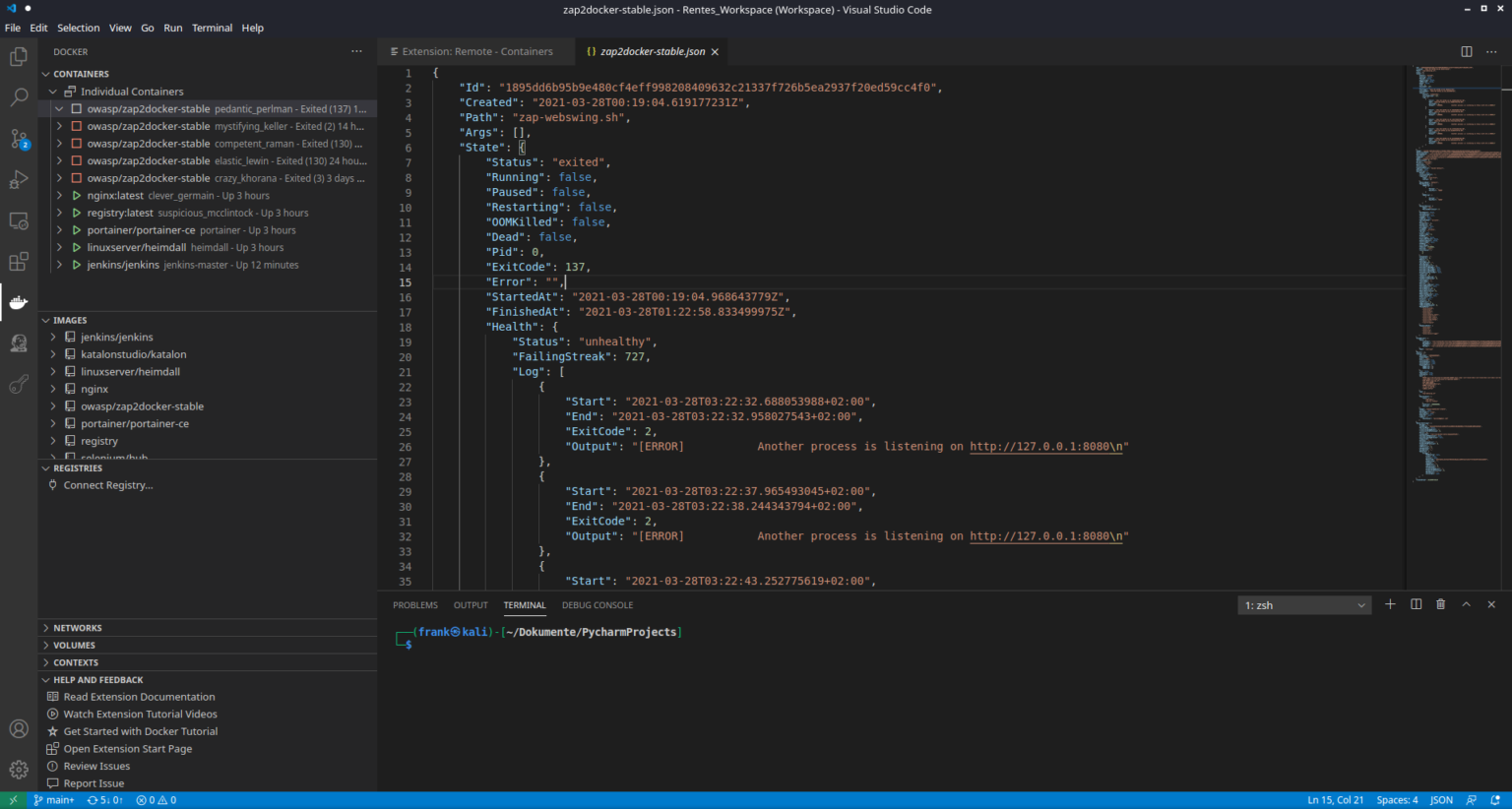Change language mode via JSON status item
The image size is (1512, 809).
pyautogui.click(x=1441, y=800)
